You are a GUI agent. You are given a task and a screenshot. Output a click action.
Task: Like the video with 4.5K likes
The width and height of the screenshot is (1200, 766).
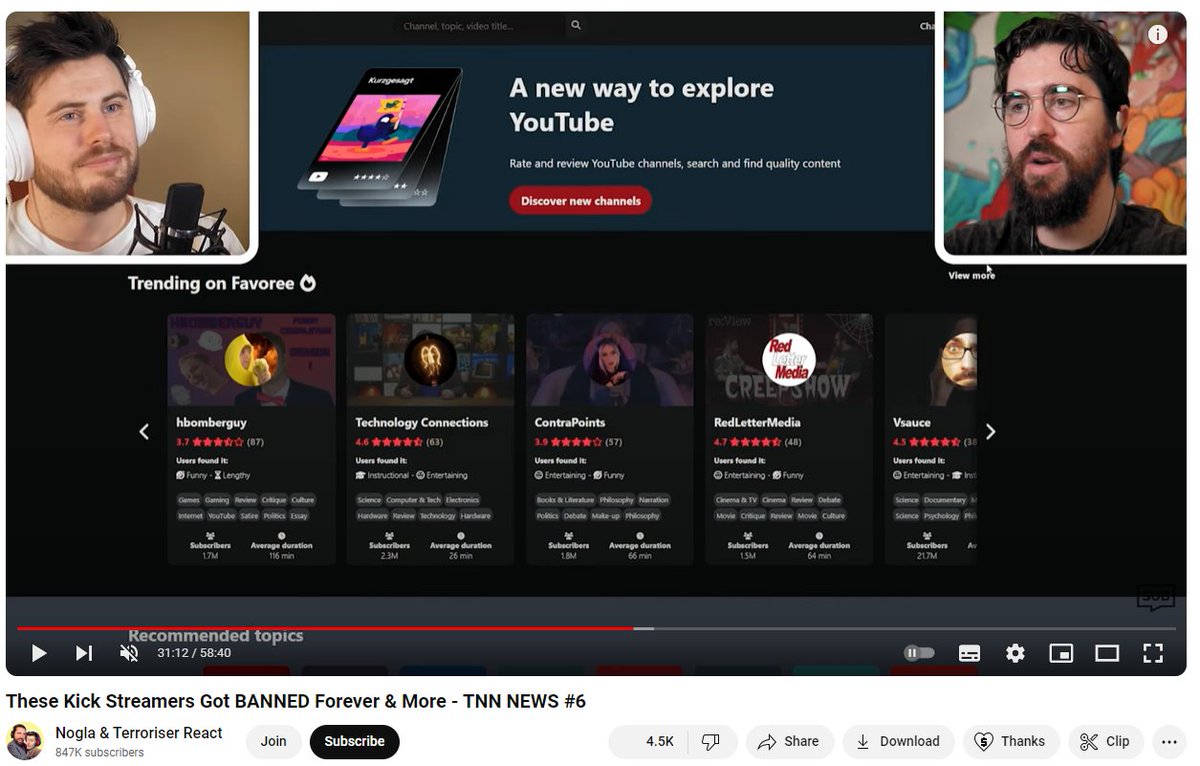coord(646,741)
